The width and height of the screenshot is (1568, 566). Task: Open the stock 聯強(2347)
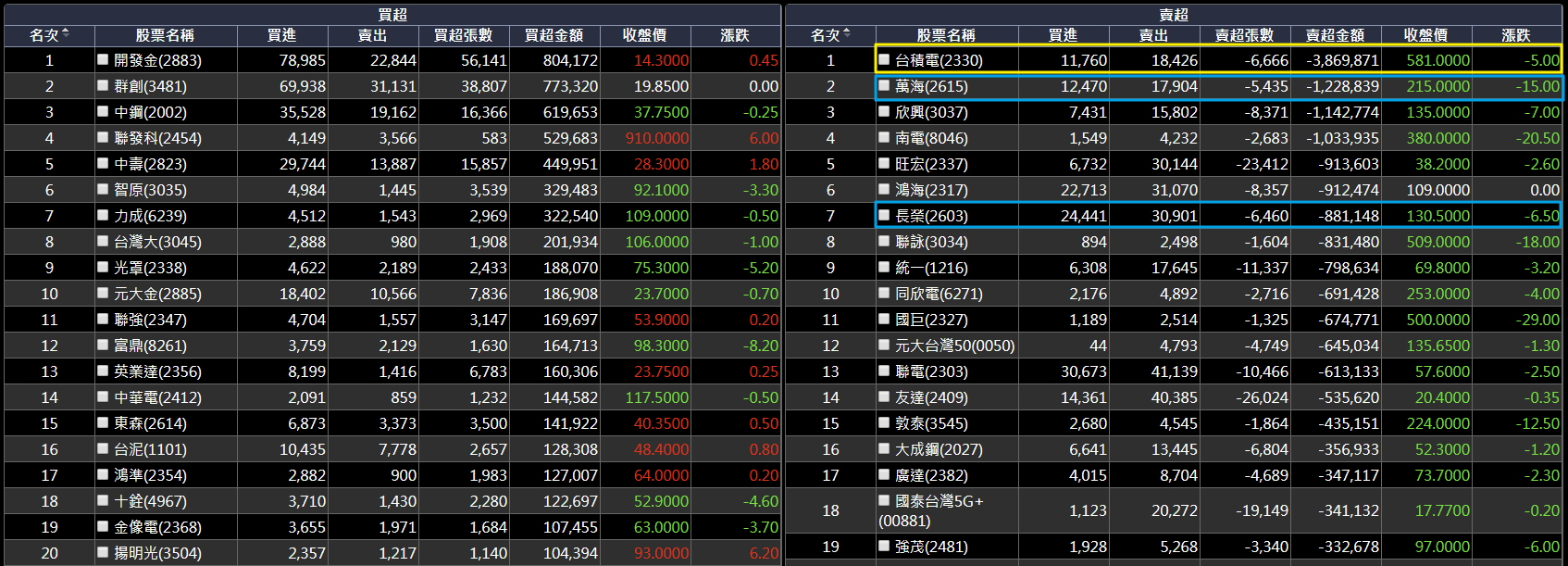[x=150, y=320]
